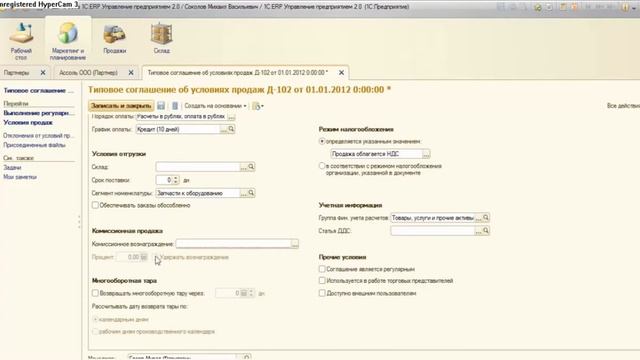640x360 pixels.
Task: Click the document icon next to the save icon
Action: pyautogui.click(x=175, y=106)
